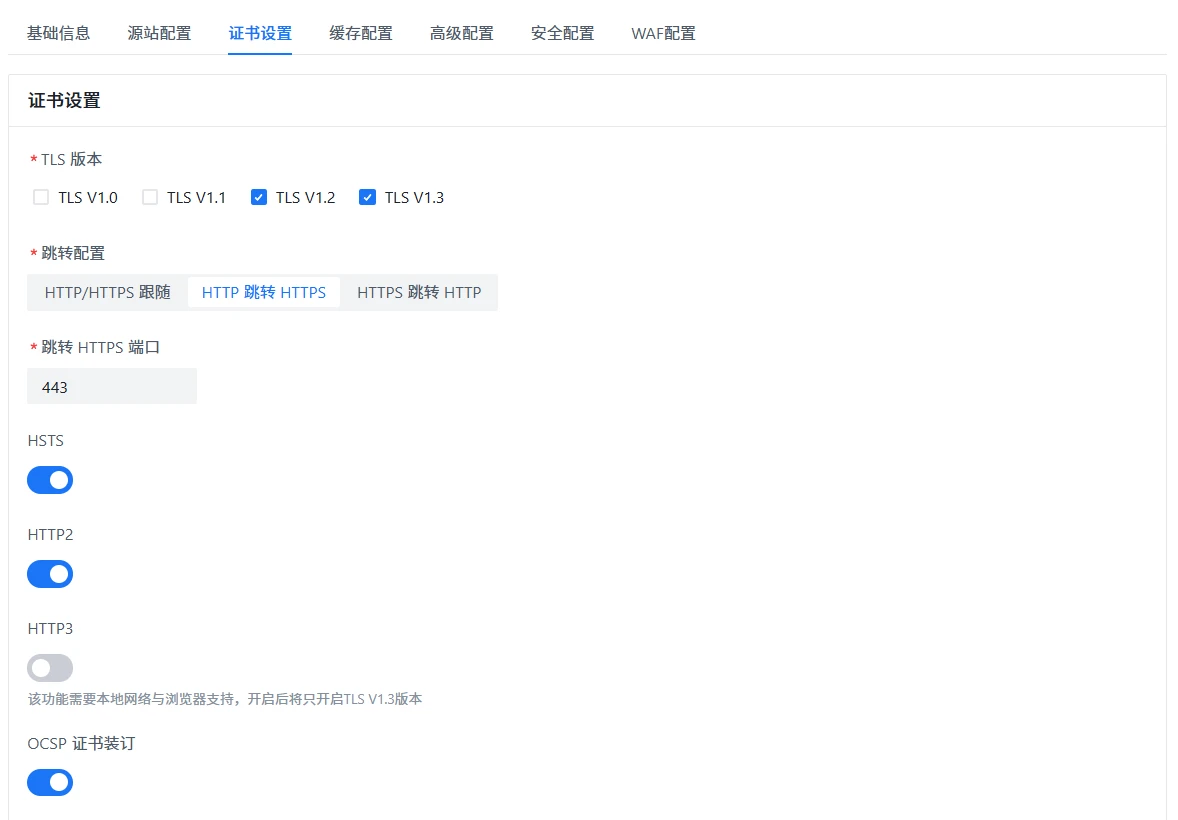Go to the 缓存配置 tab
This screenshot has height=820, width=1178.
click(x=361, y=33)
